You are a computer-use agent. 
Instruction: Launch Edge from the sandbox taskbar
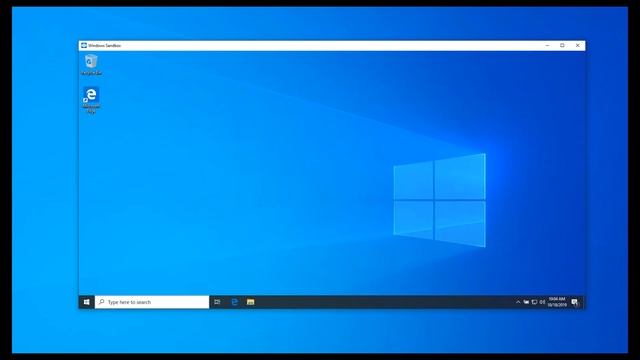(235, 302)
